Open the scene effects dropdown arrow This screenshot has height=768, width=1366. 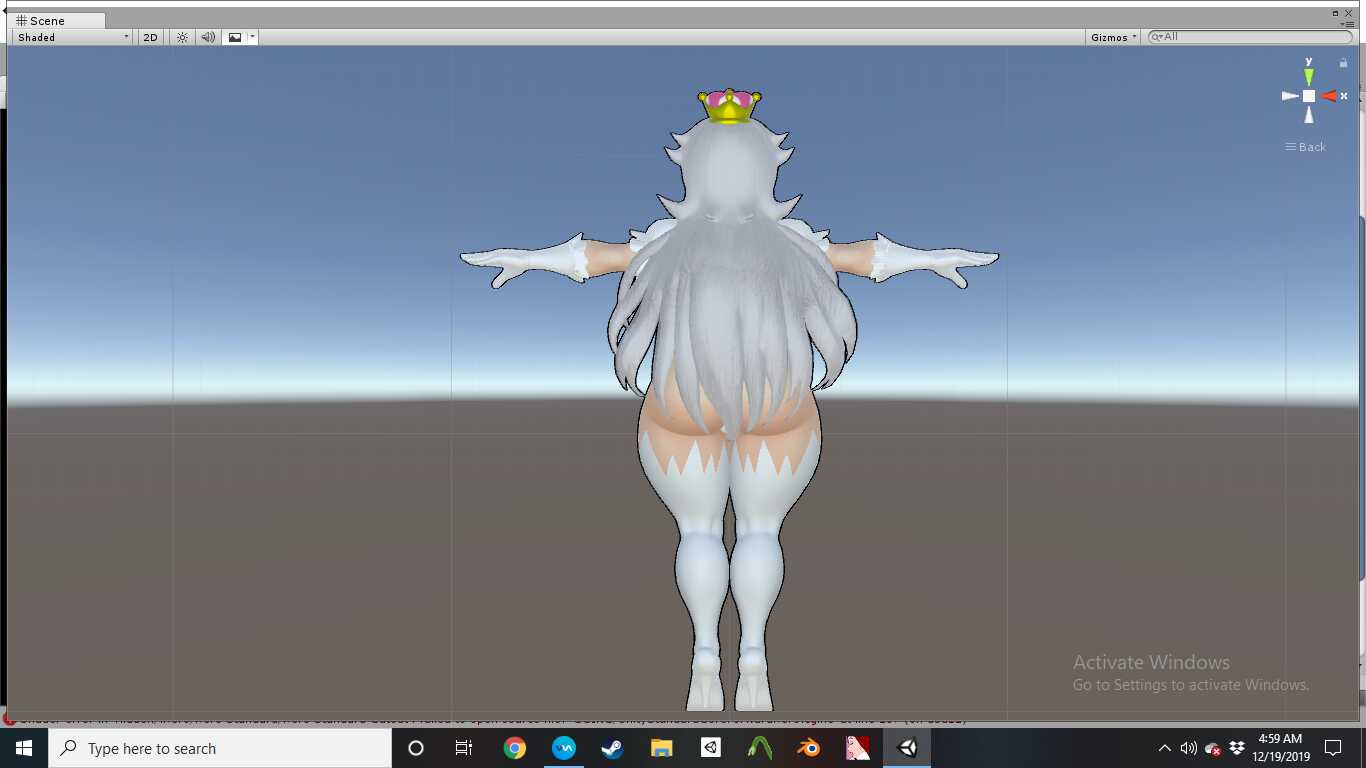(253, 37)
